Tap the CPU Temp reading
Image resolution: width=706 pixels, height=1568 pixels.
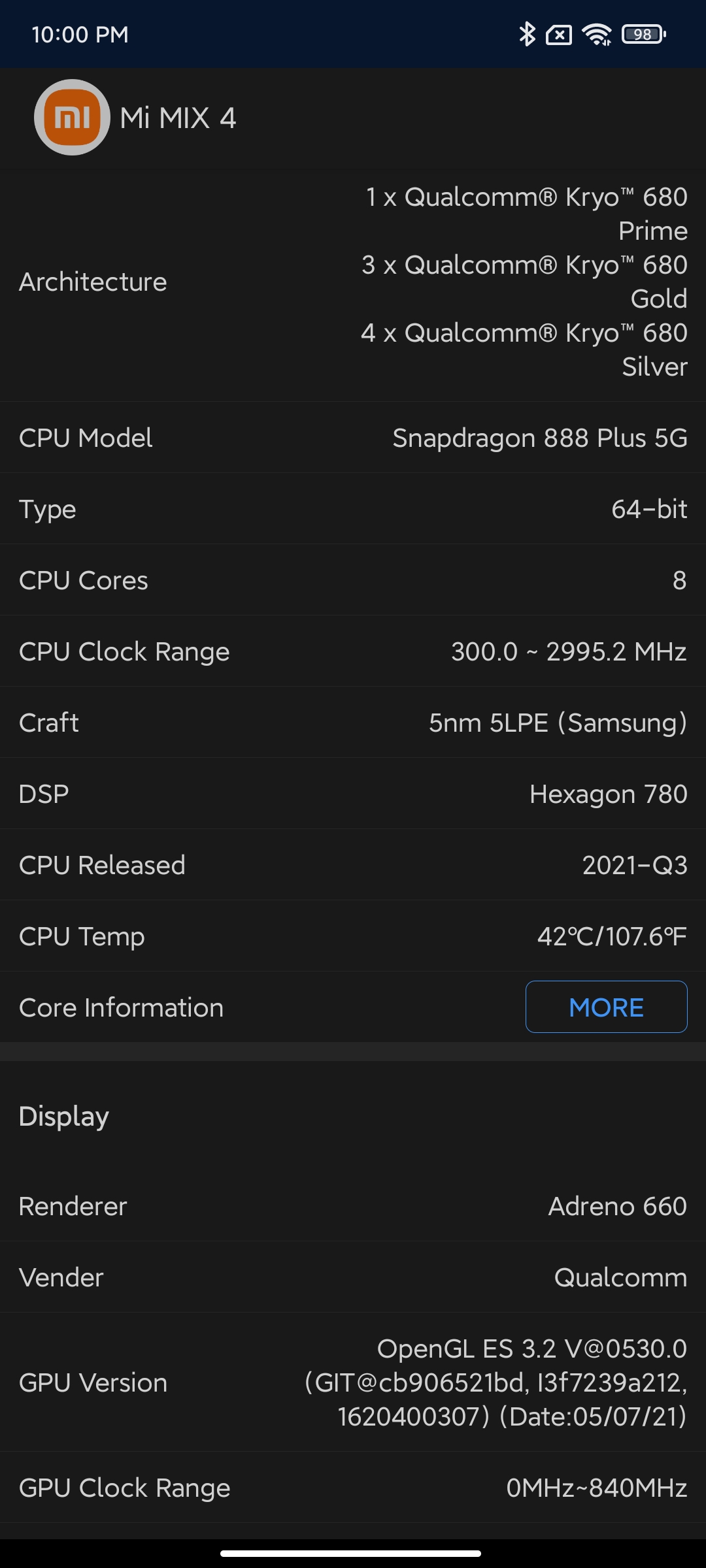[612, 936]
